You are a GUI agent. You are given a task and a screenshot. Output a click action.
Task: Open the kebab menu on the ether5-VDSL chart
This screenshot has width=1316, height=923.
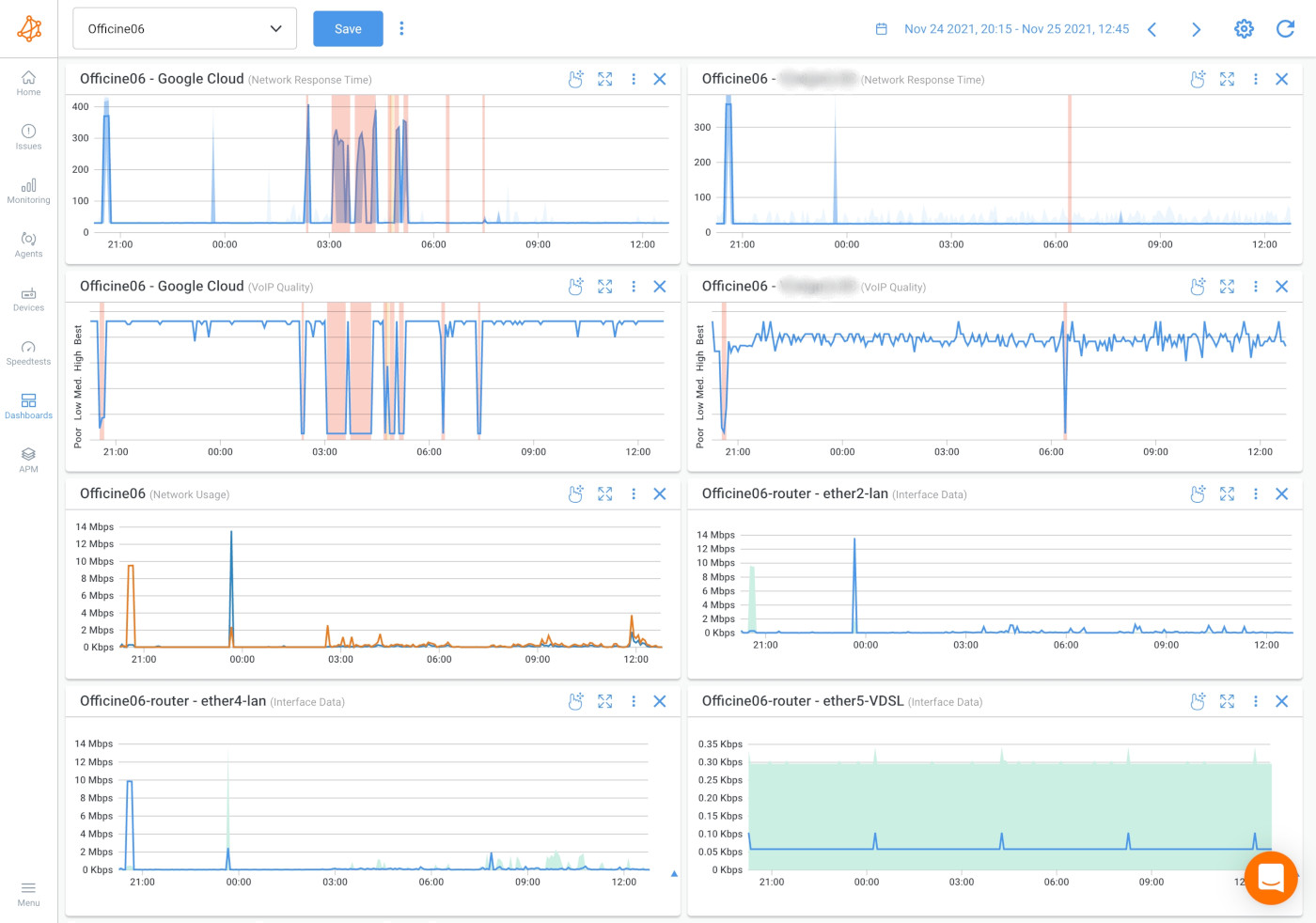(x=1256, y=701)
